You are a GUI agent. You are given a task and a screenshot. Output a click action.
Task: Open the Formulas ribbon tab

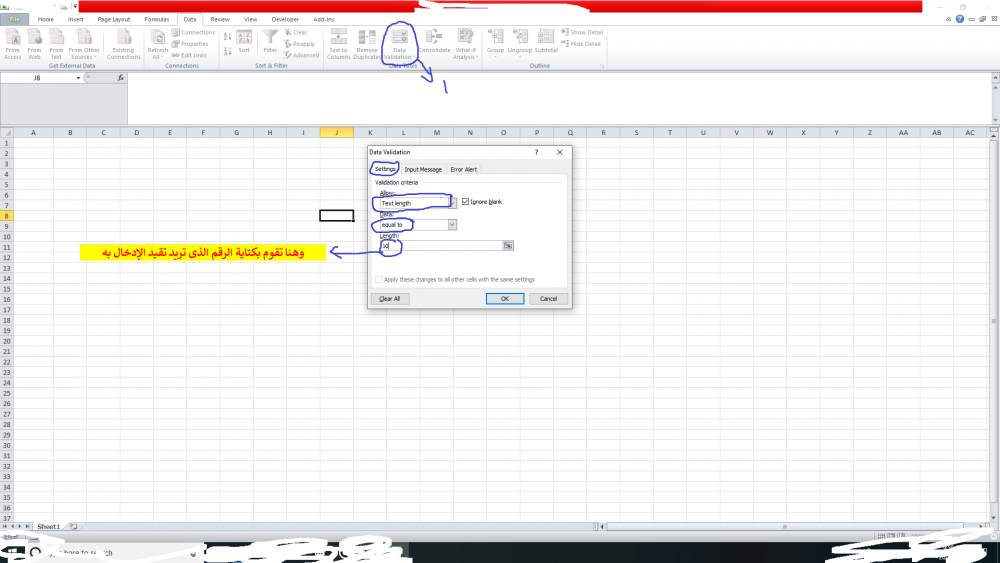coord(157,19)
